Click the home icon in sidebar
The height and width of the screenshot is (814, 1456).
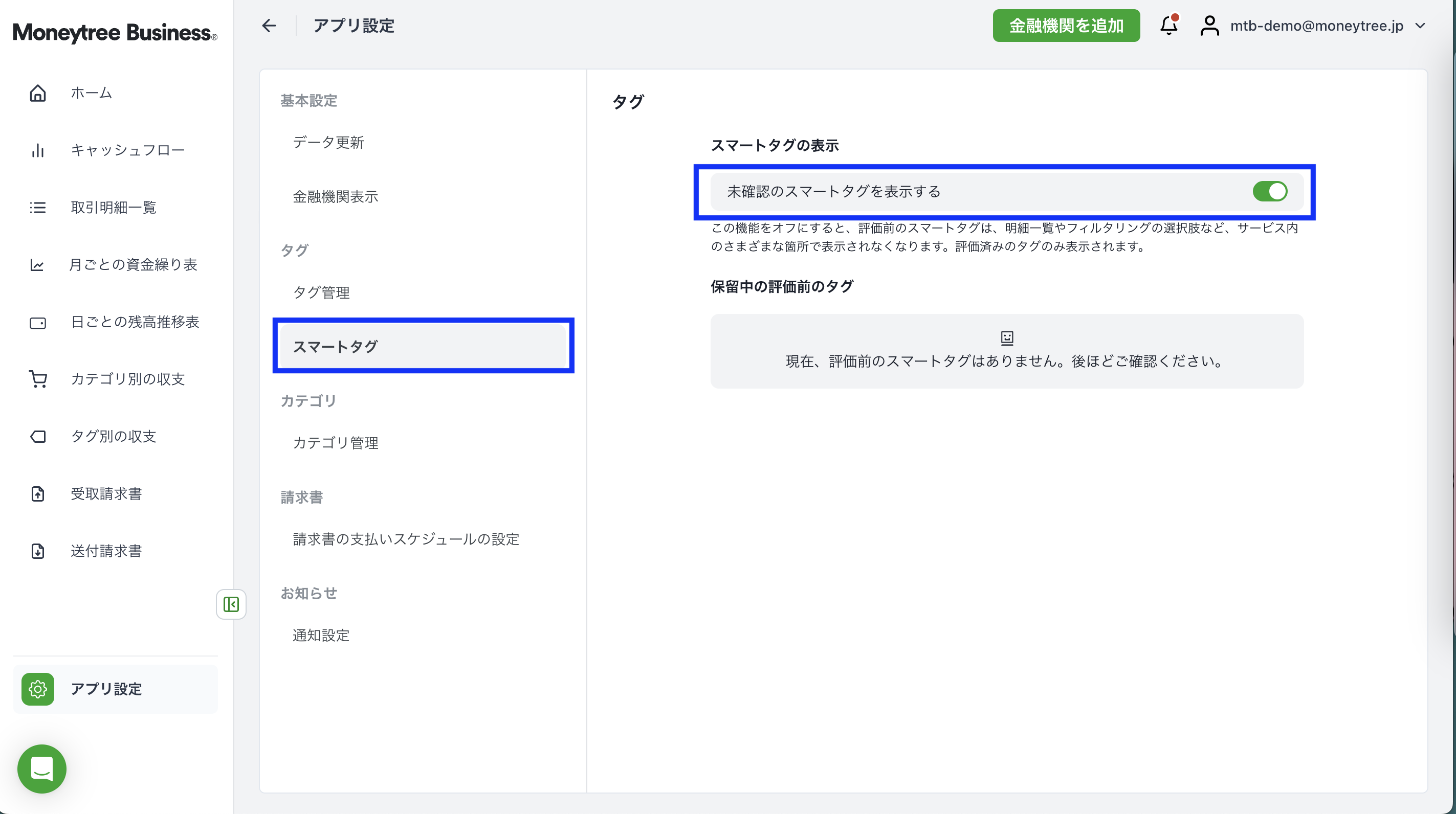38,93
